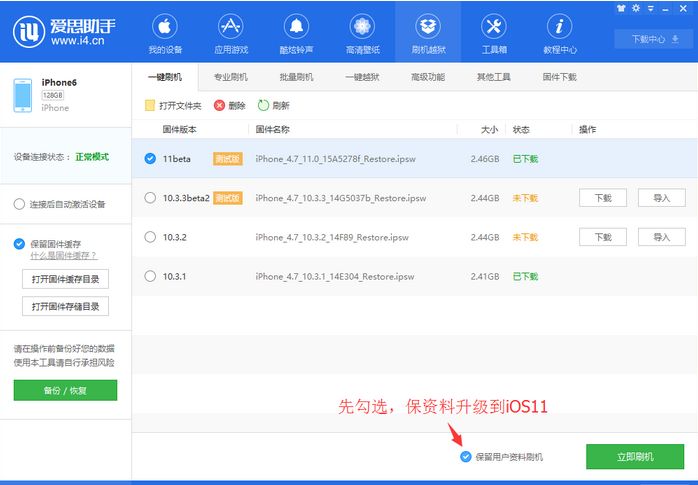Viewport: 698px width, 485px height.
Task: Click the 爱思助手 i4 logo
Action: pos(65,32)
